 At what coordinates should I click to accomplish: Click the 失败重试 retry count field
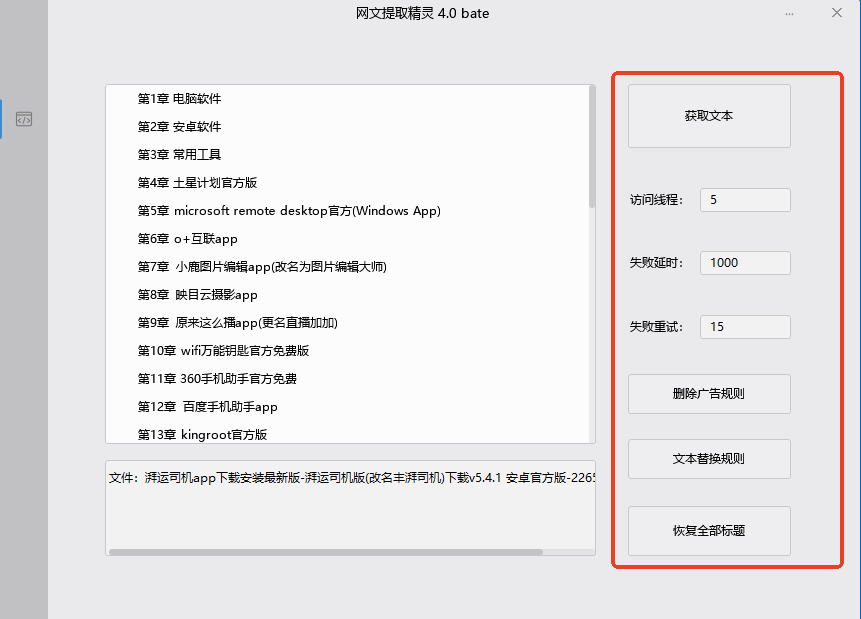[x=744, y=326]
